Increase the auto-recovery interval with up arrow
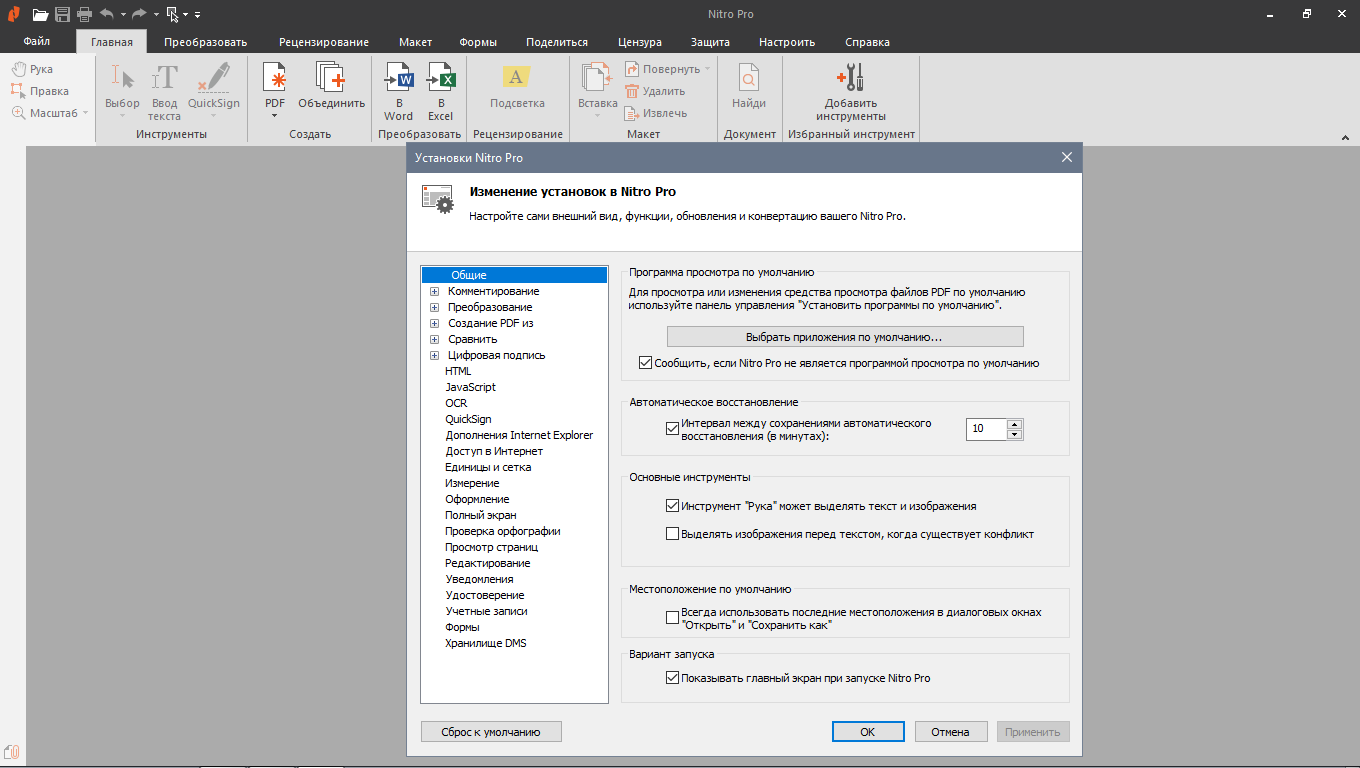This screenshot has height=768, width=1360. click(x=1015, y=424)
